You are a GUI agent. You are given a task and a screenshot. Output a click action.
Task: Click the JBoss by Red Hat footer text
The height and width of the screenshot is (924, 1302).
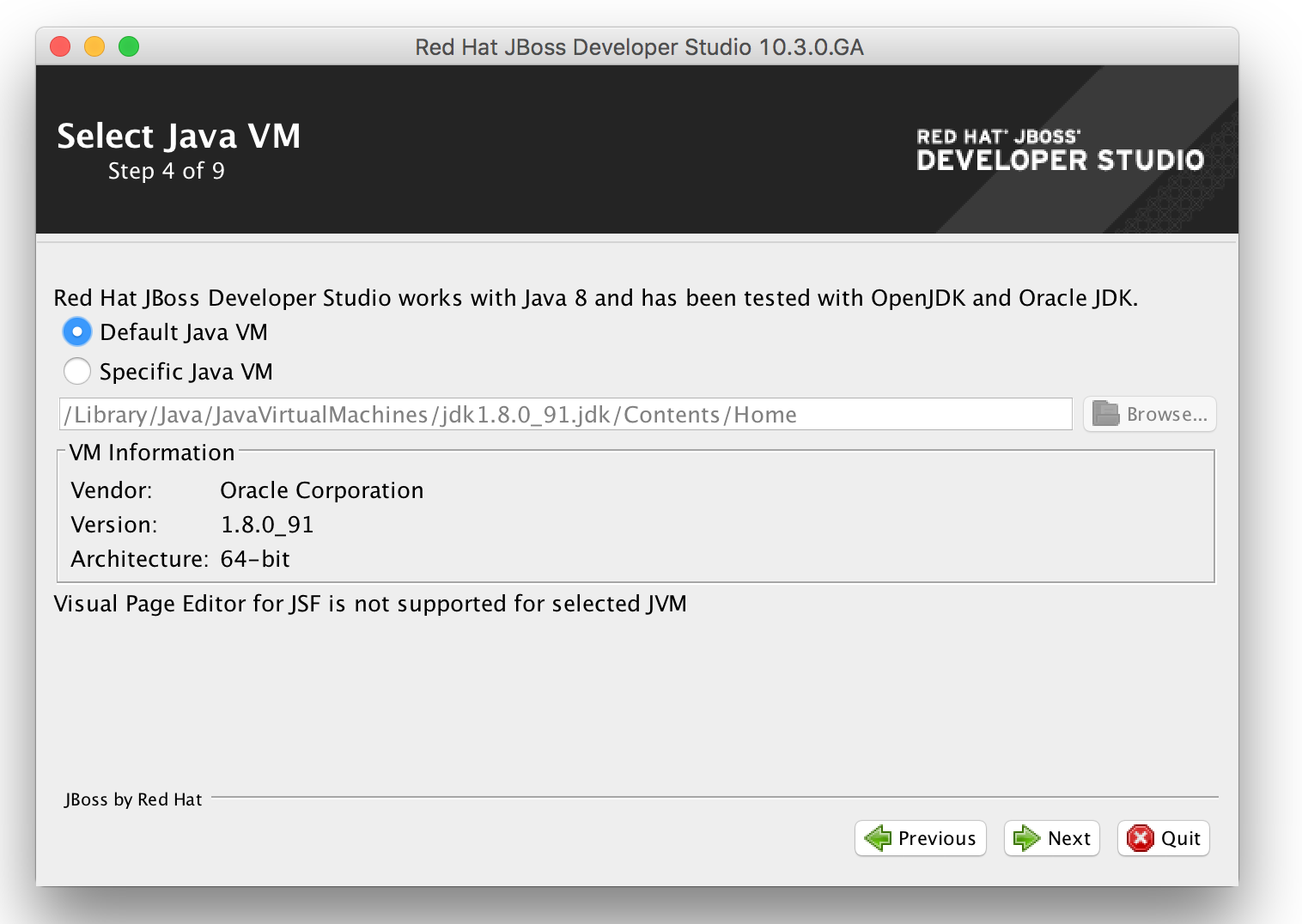(132, 799)
